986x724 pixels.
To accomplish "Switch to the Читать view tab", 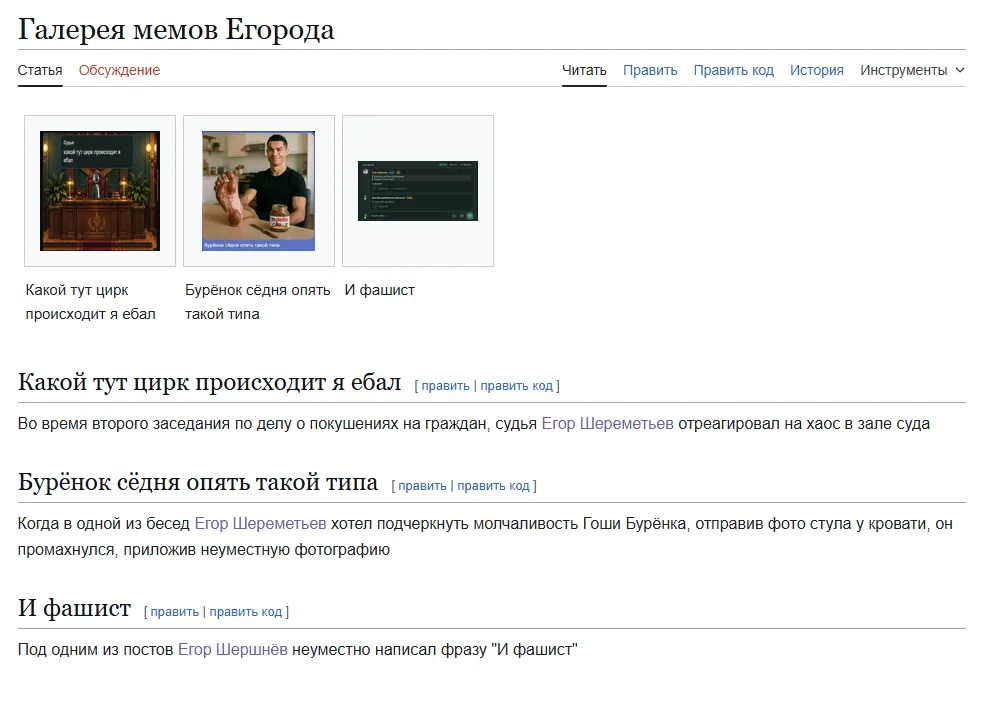I will [x=584, y=70].
